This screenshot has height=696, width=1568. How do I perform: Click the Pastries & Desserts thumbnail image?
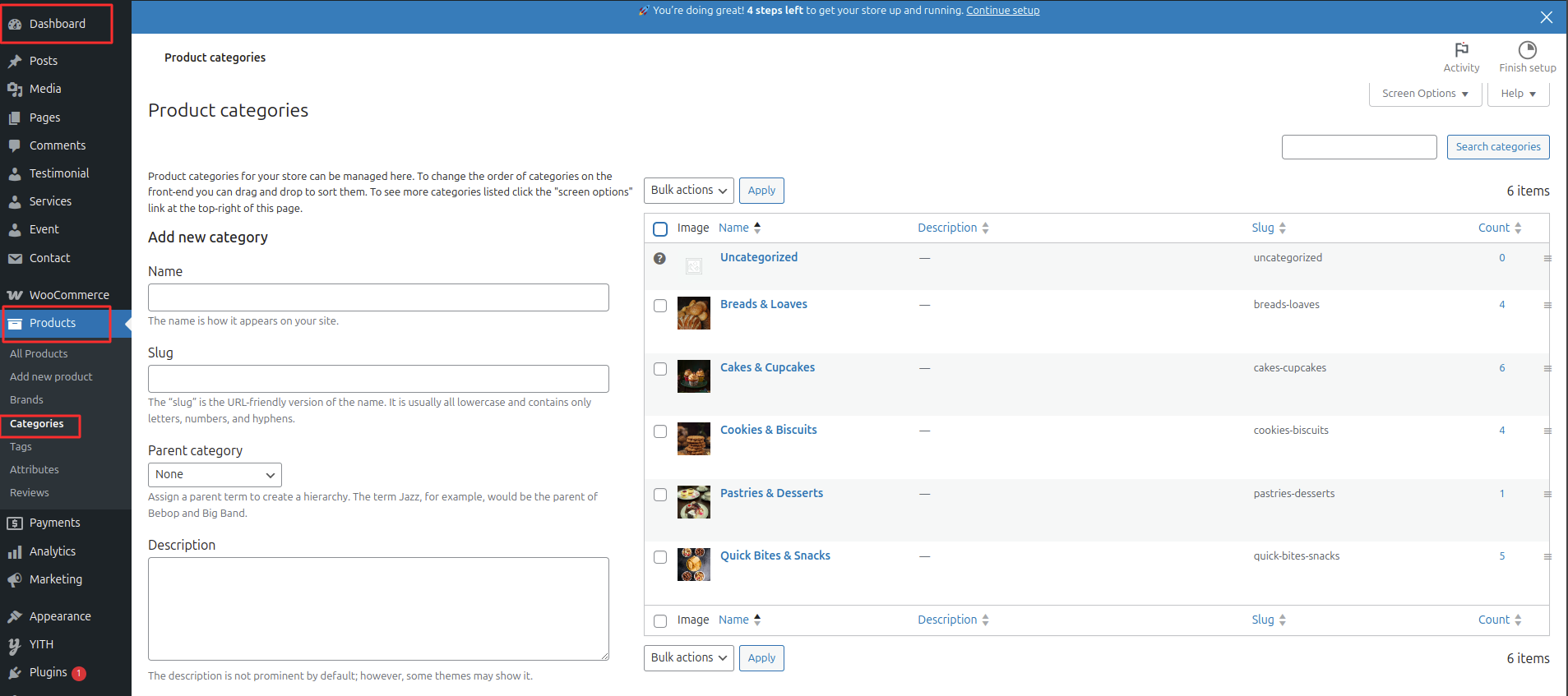tap(693, 502)
